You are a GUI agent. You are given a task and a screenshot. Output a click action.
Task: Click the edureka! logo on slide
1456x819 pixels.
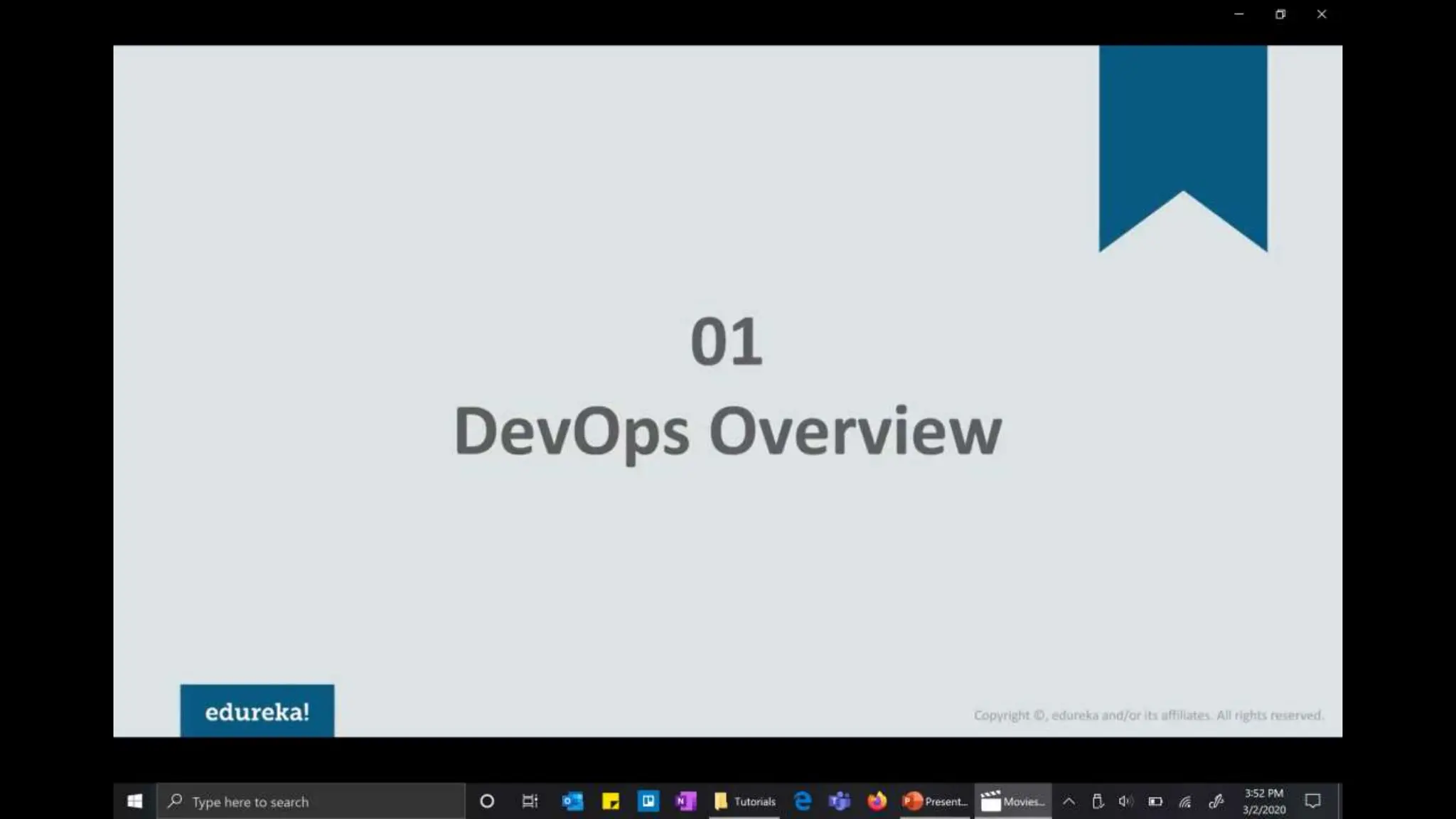[257, 711]
